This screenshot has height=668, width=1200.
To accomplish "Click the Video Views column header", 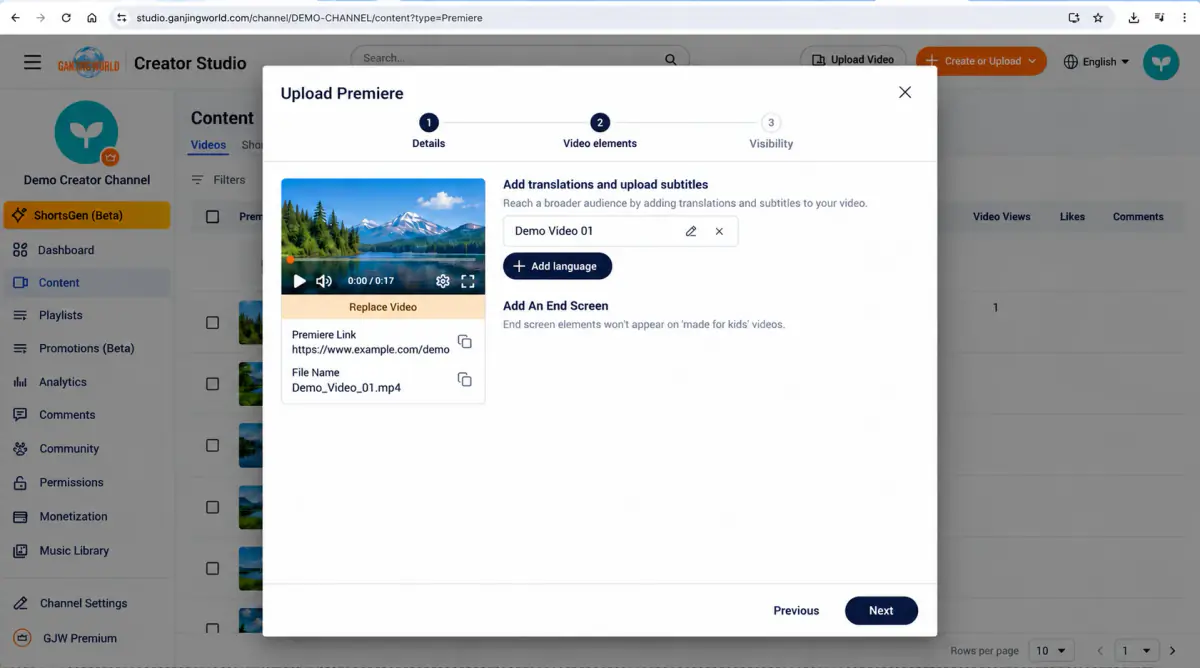I will 1001,216.
